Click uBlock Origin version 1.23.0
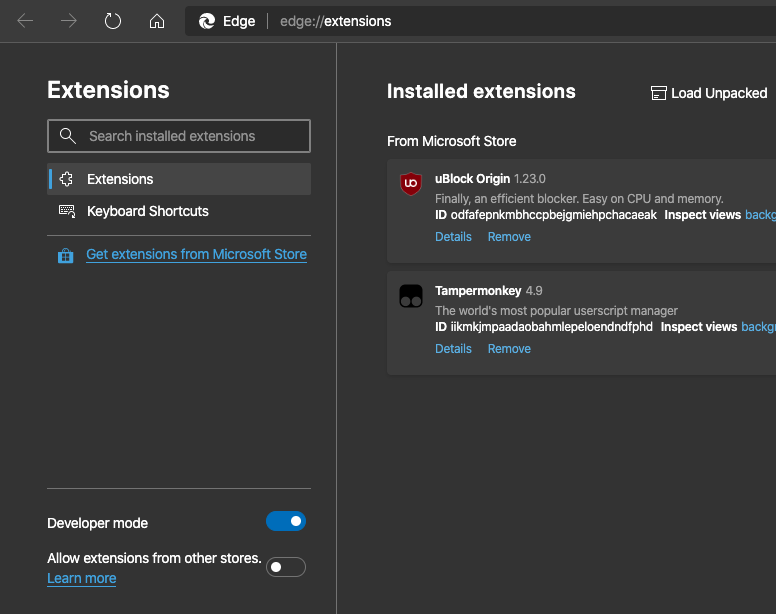776x614 pixels. 530,179
